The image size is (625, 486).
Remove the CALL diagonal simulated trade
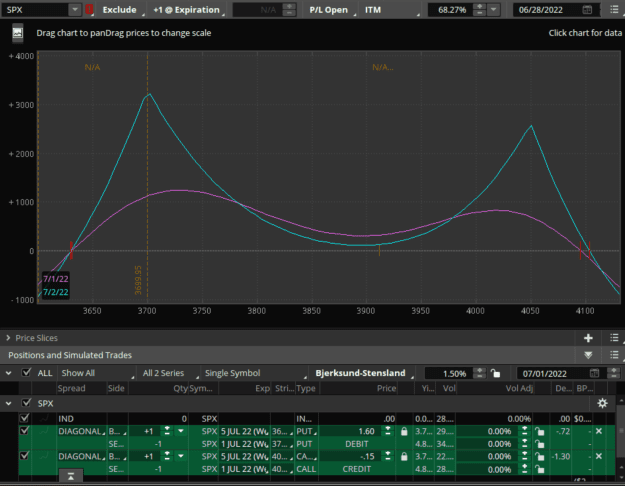click(599, 456)
